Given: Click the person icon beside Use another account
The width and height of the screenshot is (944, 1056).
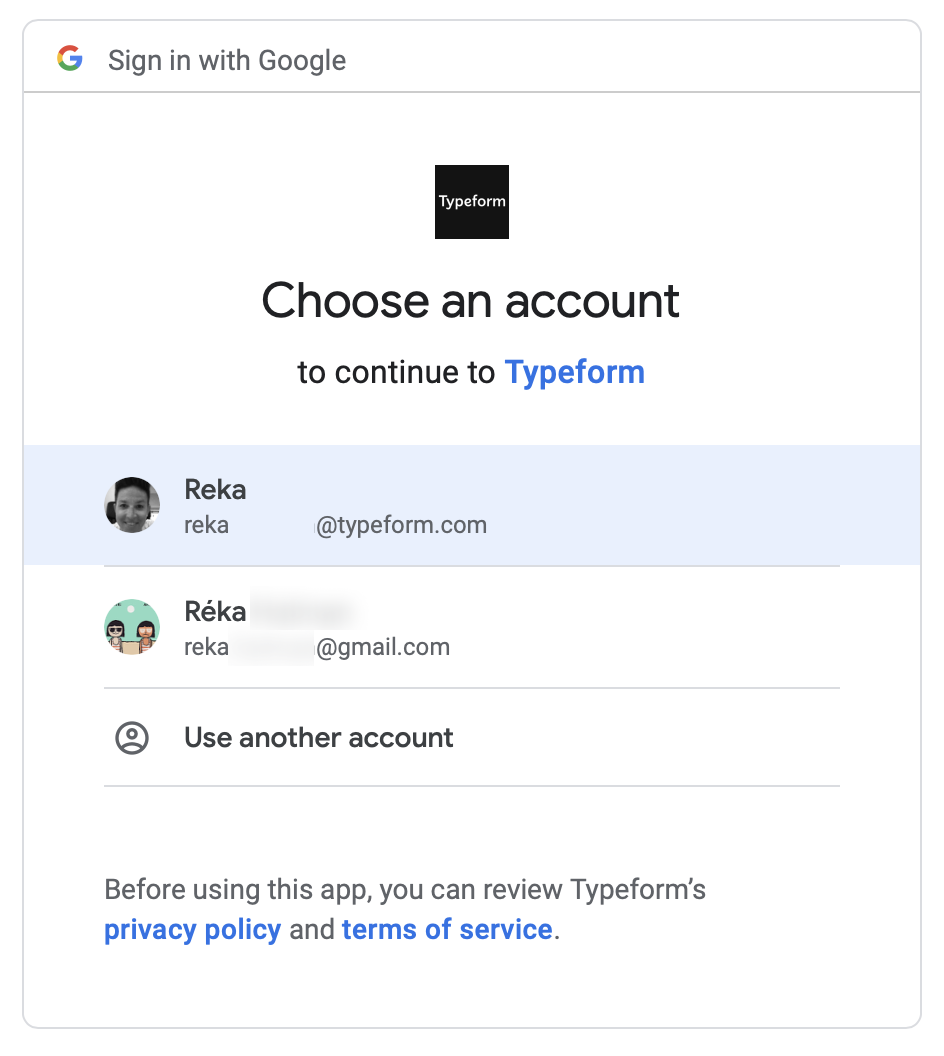Looking at the screenshot, I should (x=132, y=738).
